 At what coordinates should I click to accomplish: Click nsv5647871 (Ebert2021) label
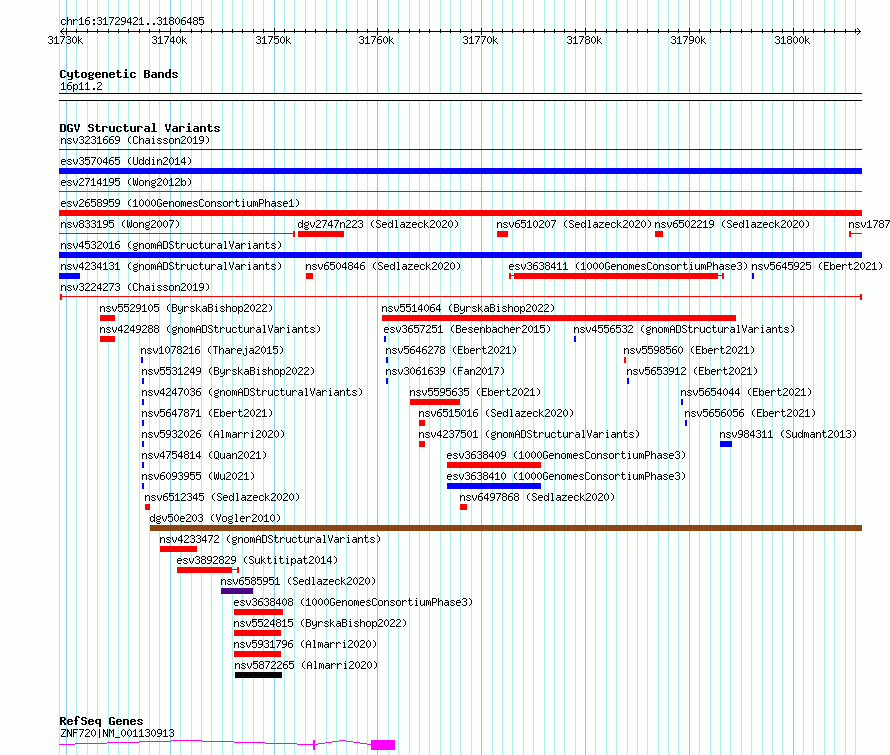[207, 413]
